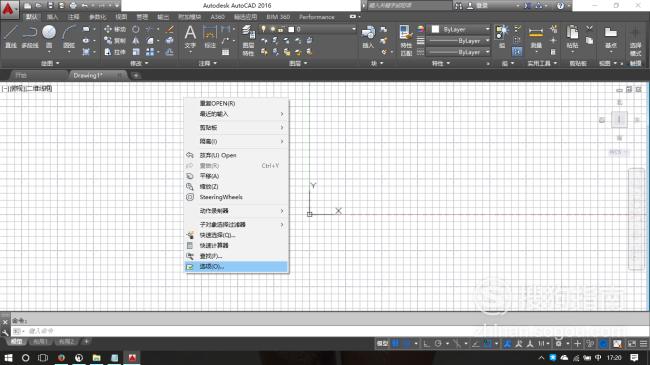650x365 pixels.
Task: Toggle the grid display in status bar
Action: 396,343
